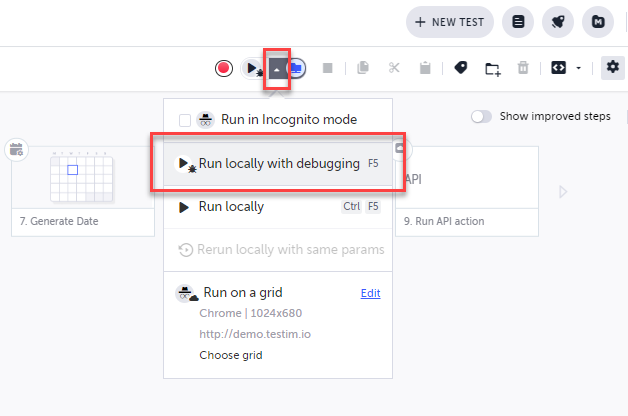The width and height of the screenshot is (628, 416).
Task: Click the right arrow after step 9
Action: pyautogui.click(x=563, y=192)
